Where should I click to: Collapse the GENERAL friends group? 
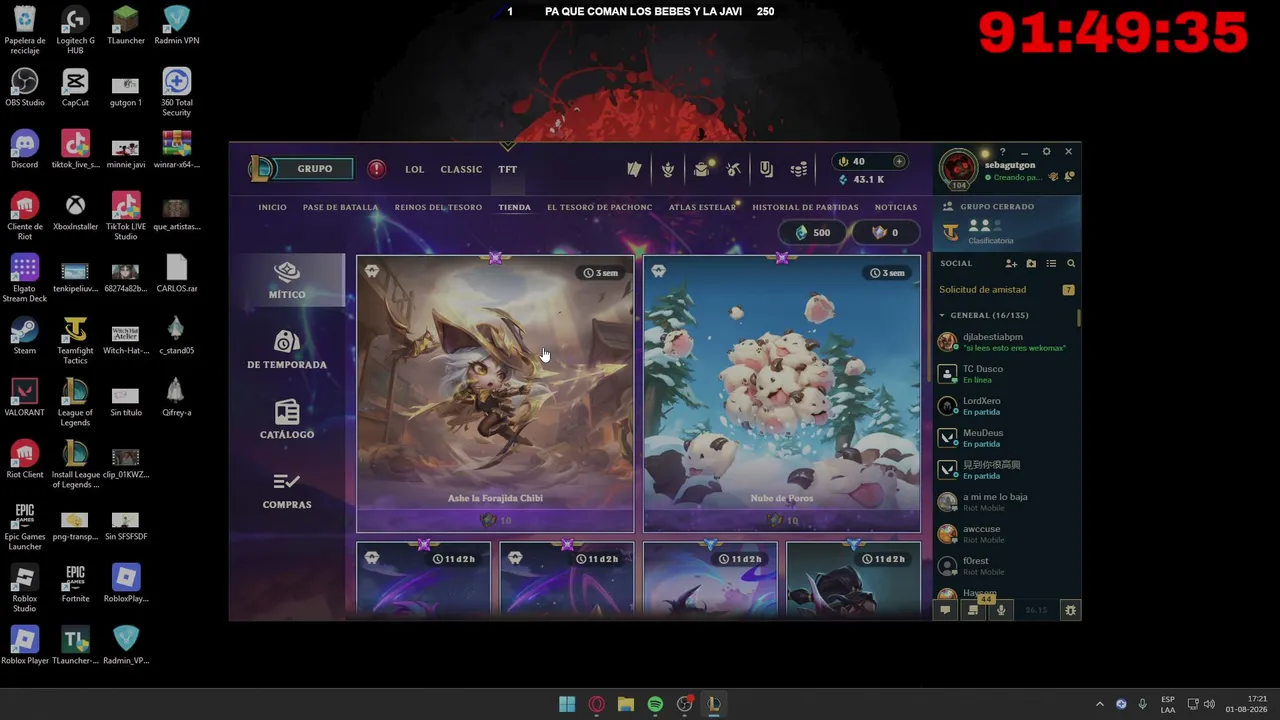pyautogui.click(x=942, y=315)
